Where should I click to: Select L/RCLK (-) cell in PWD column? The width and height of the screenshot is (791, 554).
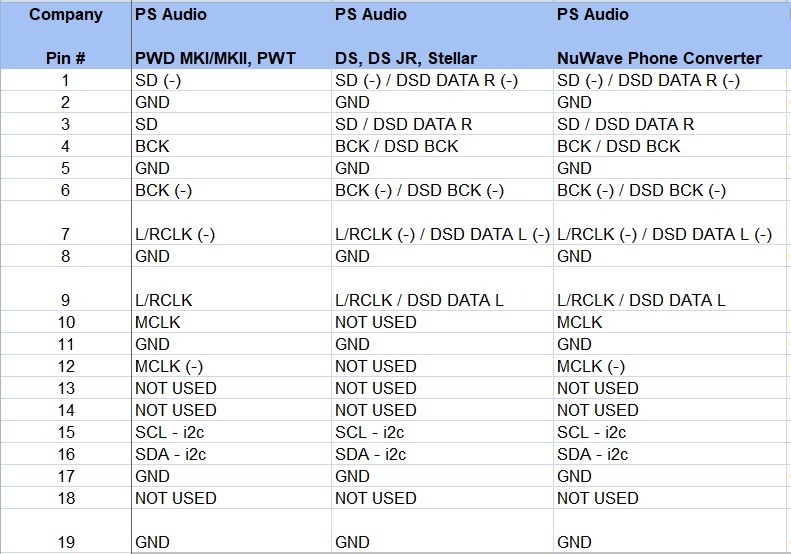231,223
